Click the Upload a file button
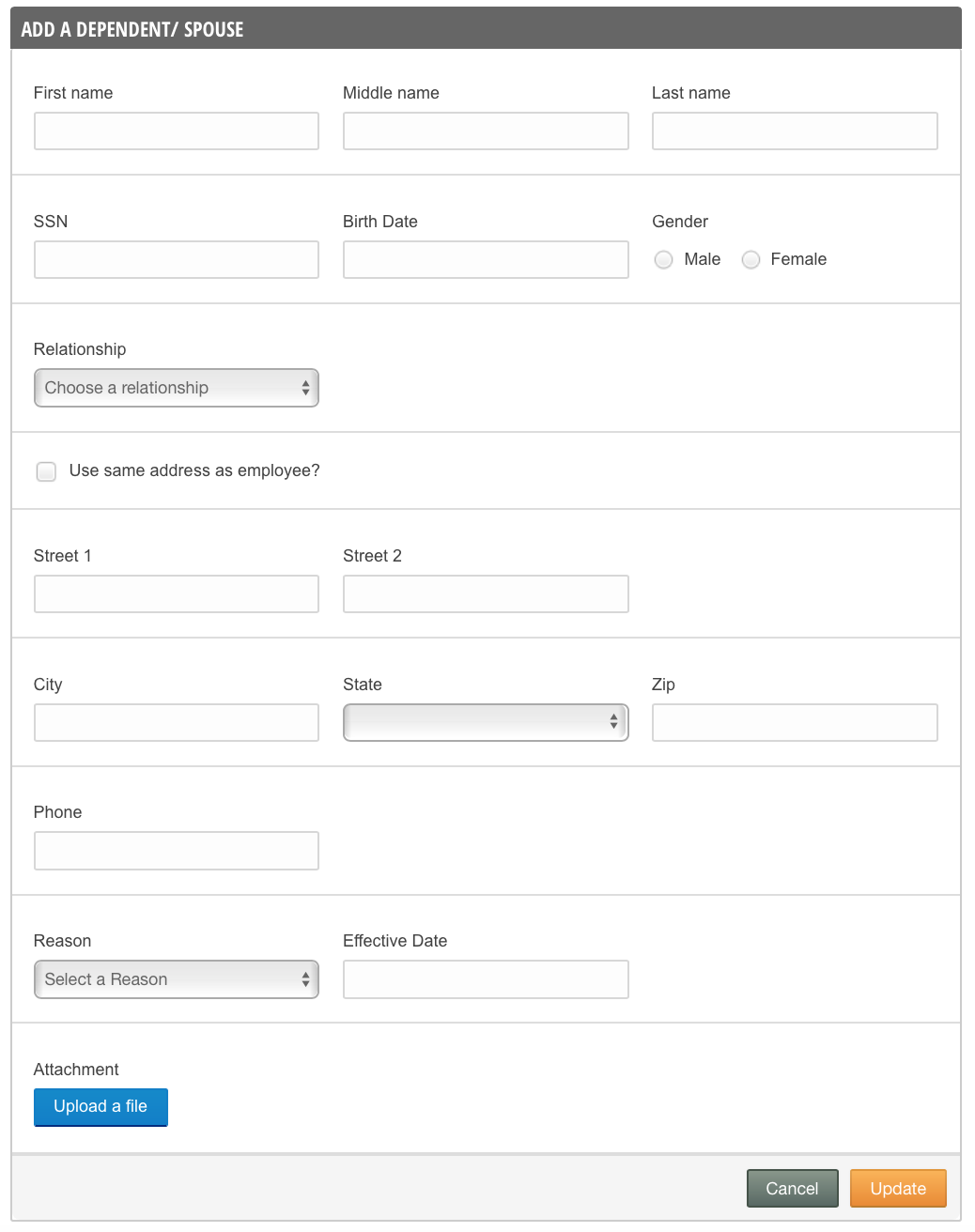This screenshot has width=975, height=1232. click(x=101, y=1107)
